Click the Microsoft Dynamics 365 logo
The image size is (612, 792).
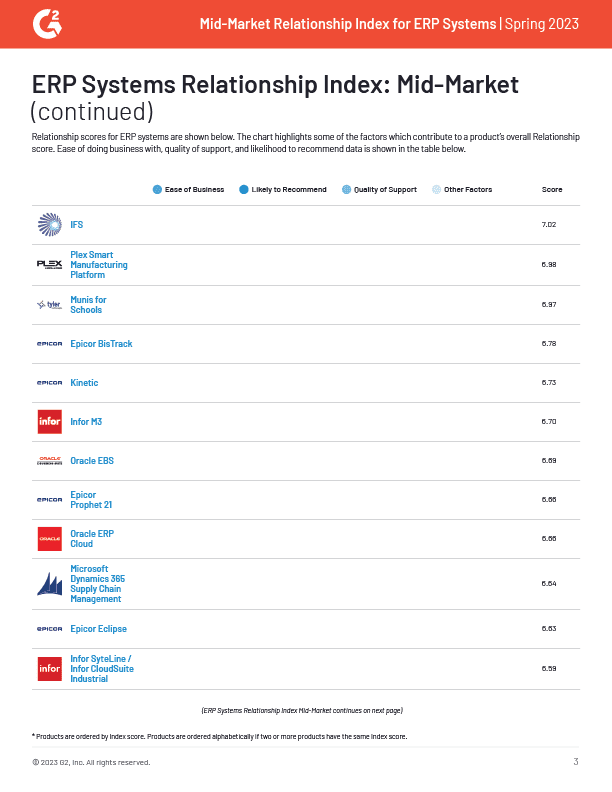click(x=49, y=584)
